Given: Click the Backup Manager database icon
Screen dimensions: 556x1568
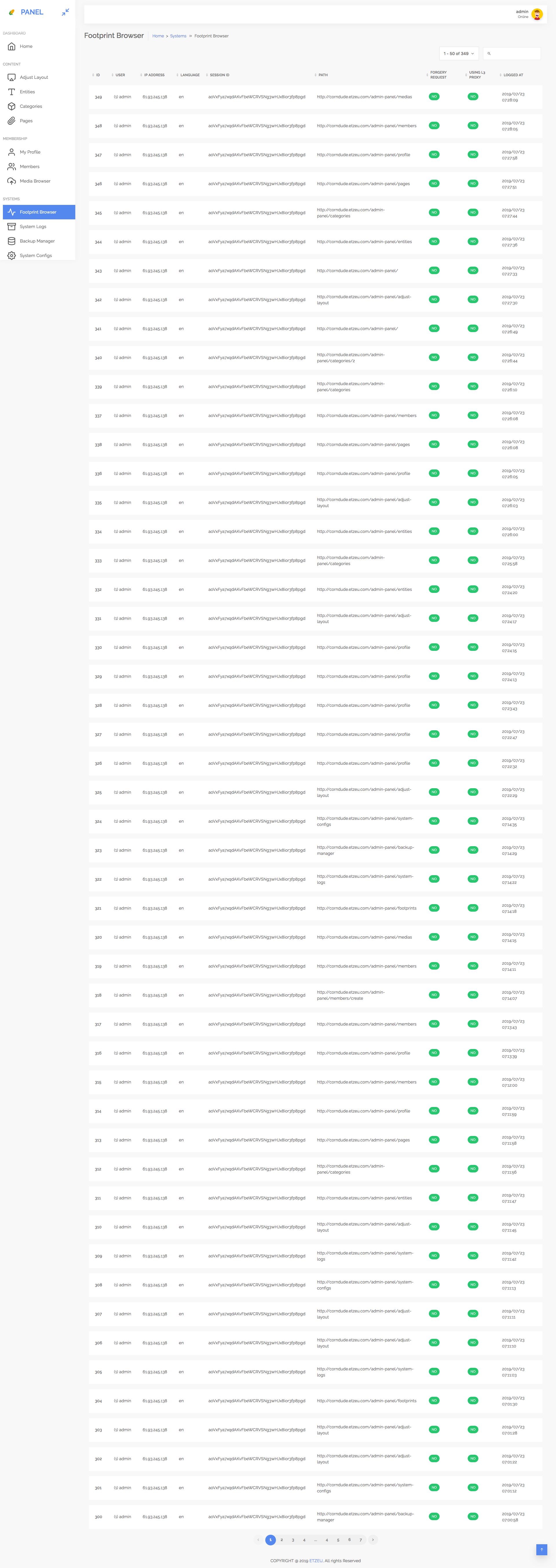Looking at the screenshot, I should pyautogui.click(x=12, y=241).
